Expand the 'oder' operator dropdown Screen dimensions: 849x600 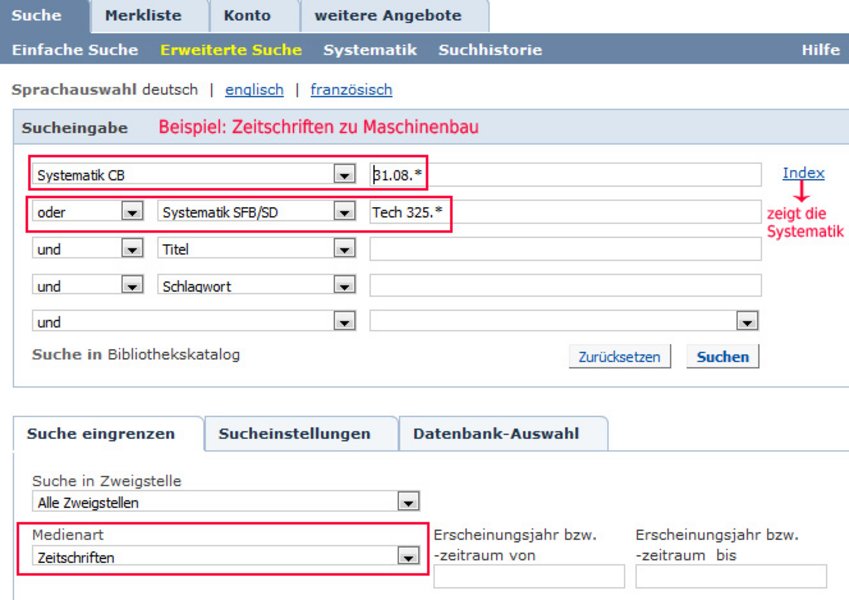[x=132, y=212]
